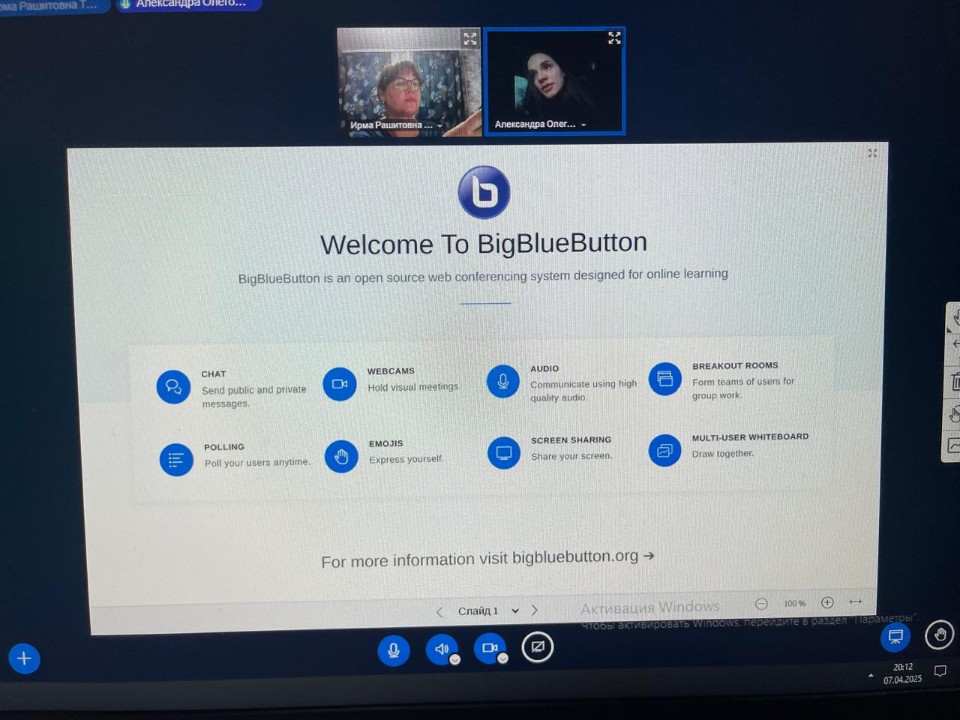Open Windows notification center in taskbar
The width and height of the screenshot is (960, 720).
pyautogui.click(x=939, y=672)
